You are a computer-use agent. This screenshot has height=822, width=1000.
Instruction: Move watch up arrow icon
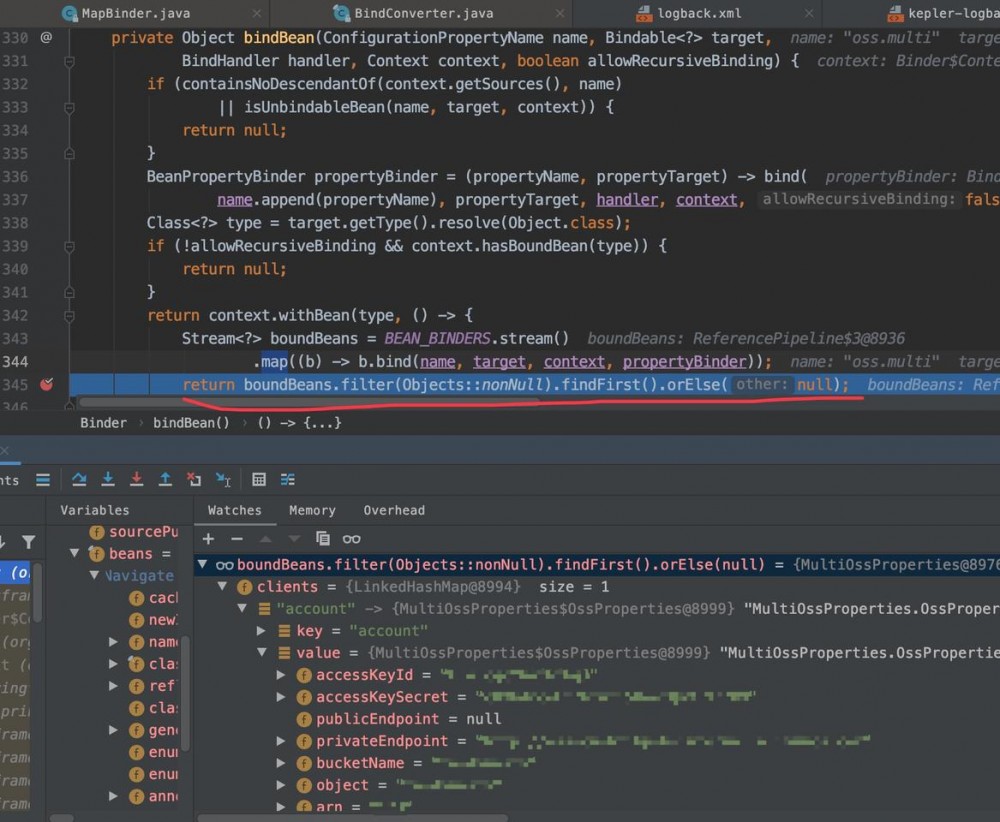(265, 539)
